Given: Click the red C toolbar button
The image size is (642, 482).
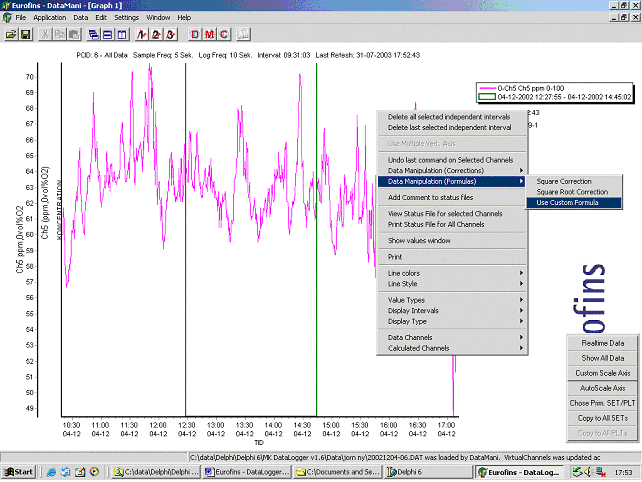Looking at the screenshot, I should (x=224, y=34).
